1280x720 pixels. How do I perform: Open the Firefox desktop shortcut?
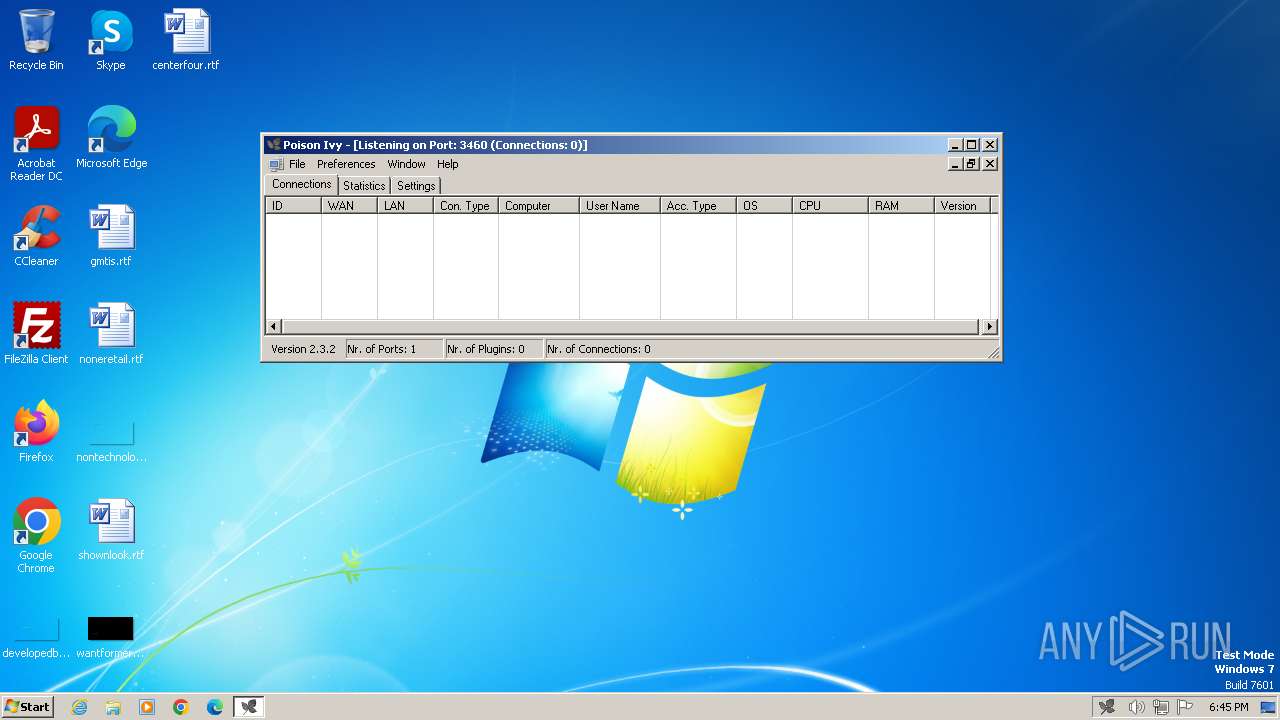click(36, 432)
